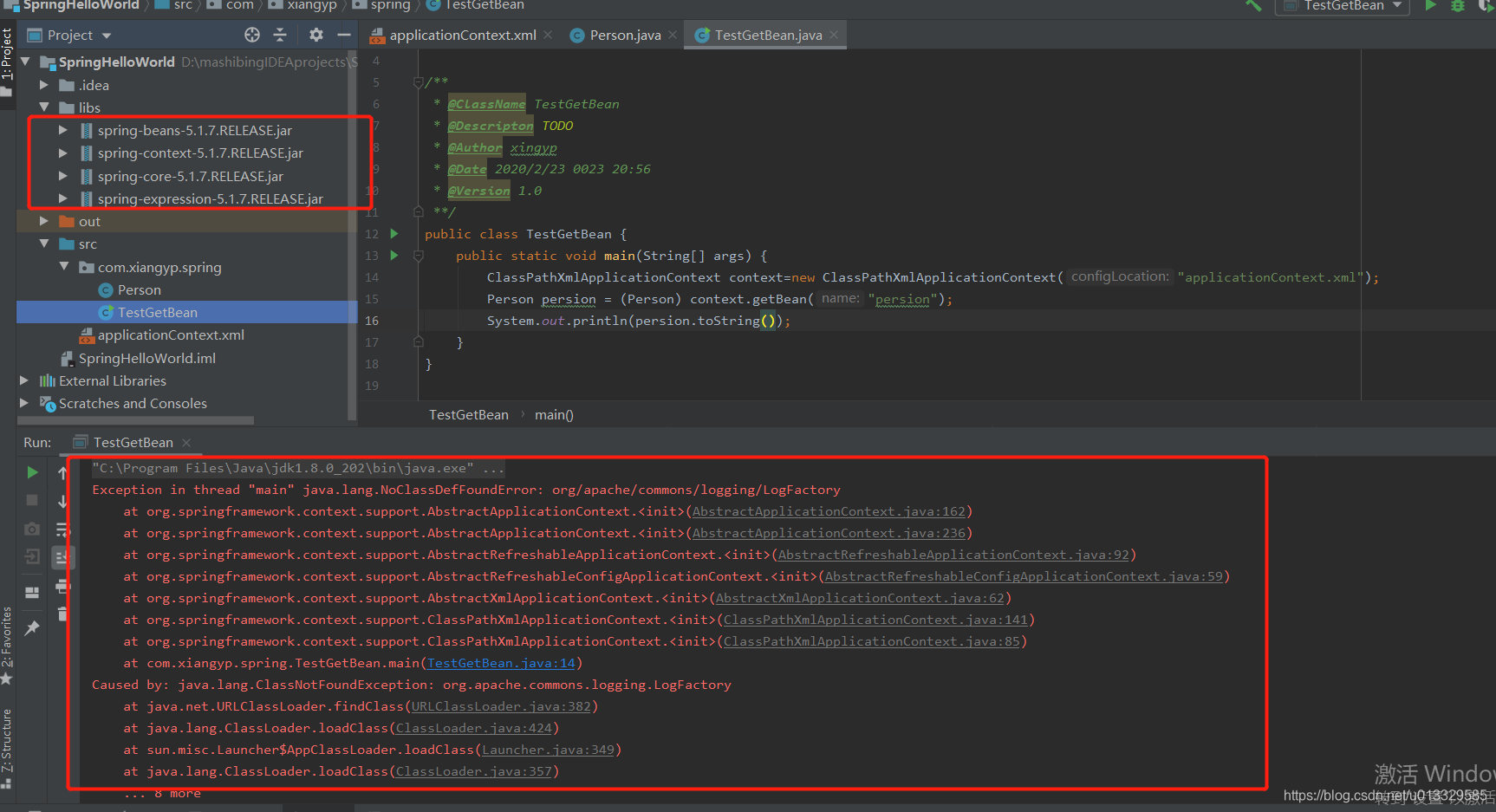Image resolution: width=1496 pixels, height=812 pixels.
Task: Open the 7: Structure tool window
Action: point(7,748)
